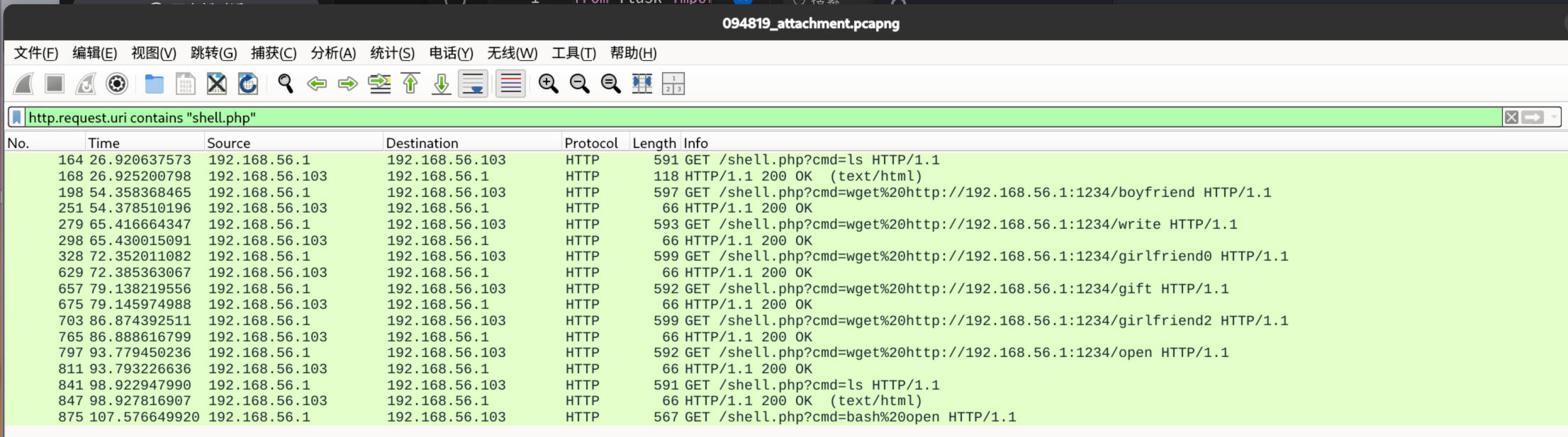The height and width of the screenshot is (437, 1568).
Task: Open the 帮助(H) menu
Action: [x=633, y=53]
